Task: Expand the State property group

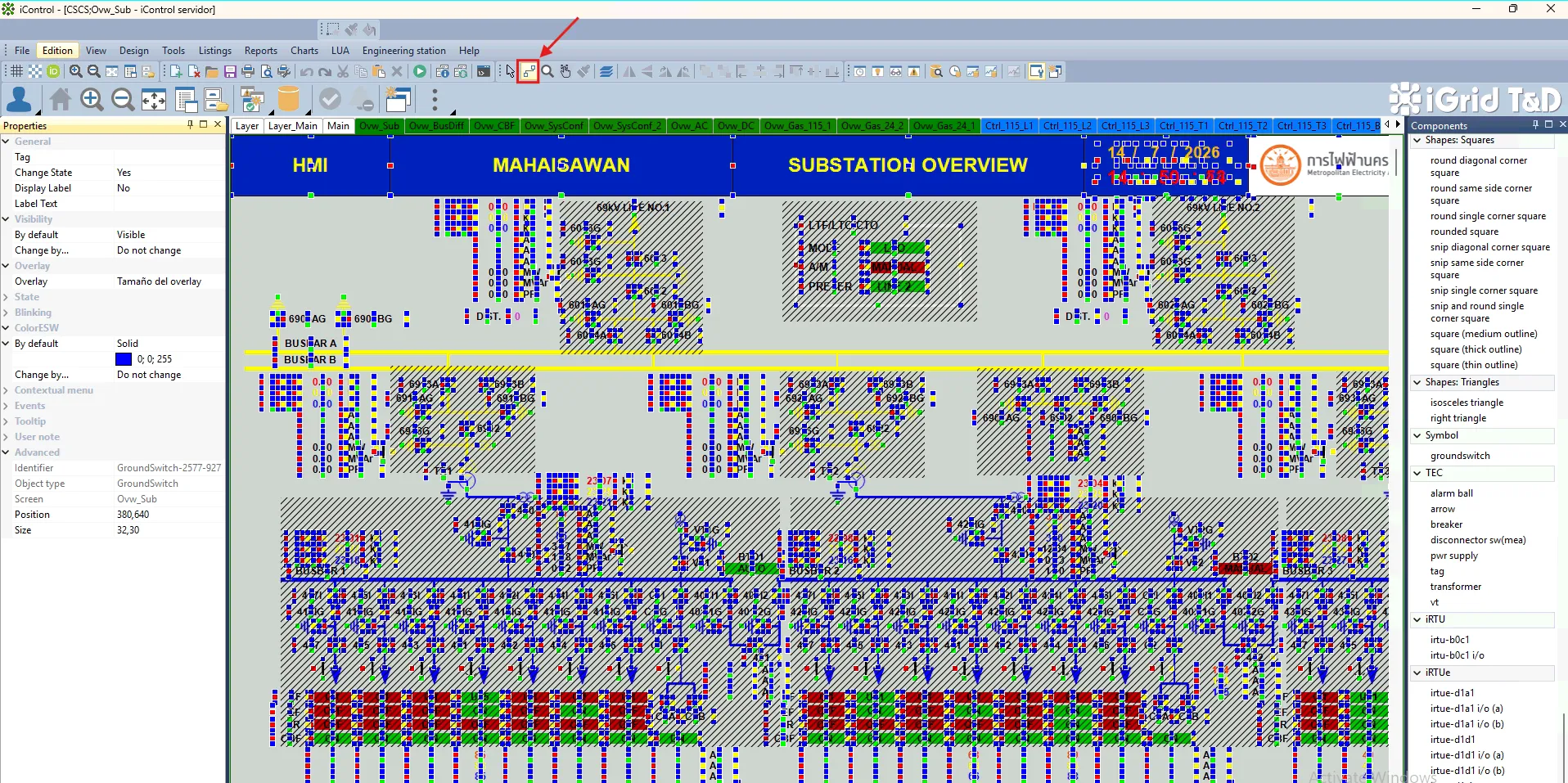Action: point(6,297)
